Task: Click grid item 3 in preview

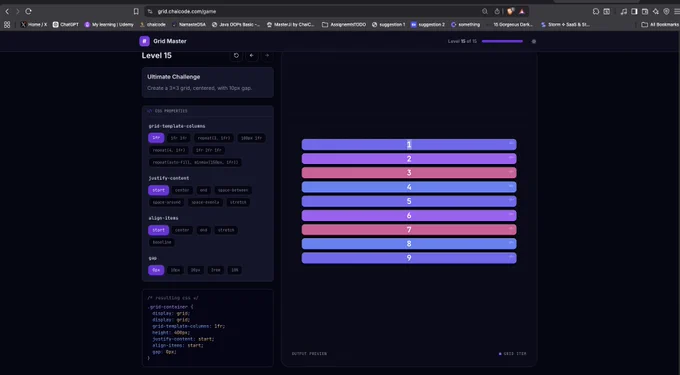Action: point(409,173)
